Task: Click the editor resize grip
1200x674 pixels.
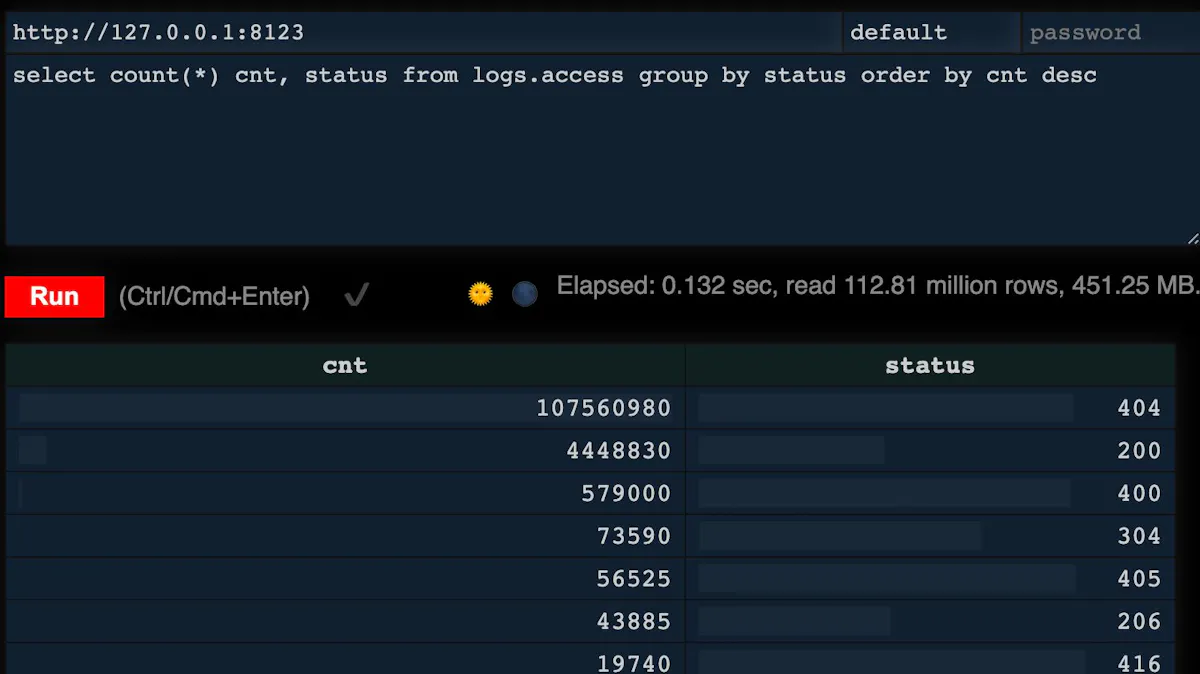Action: point(1192,238)
